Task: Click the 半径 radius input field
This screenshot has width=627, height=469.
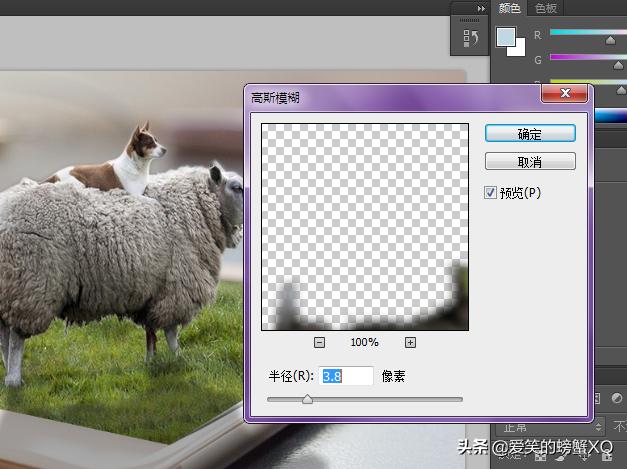Action: (x=346, y=376)
